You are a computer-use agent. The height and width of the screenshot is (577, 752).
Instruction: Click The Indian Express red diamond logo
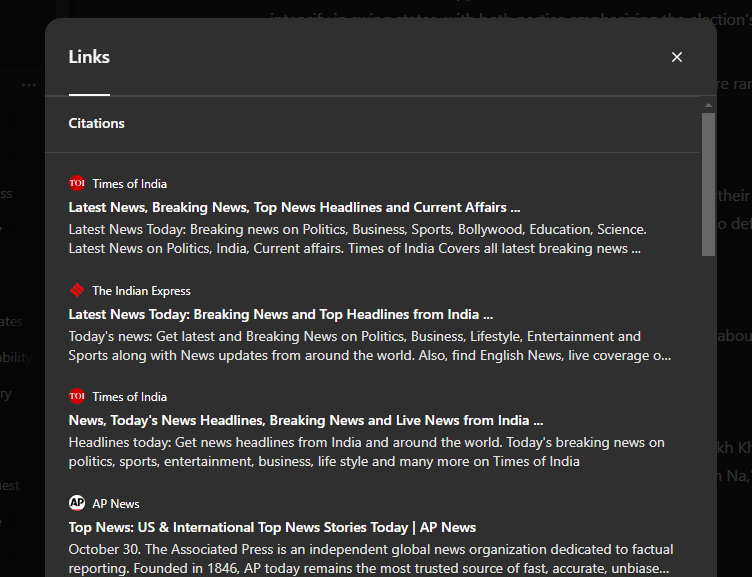point(77,290)
